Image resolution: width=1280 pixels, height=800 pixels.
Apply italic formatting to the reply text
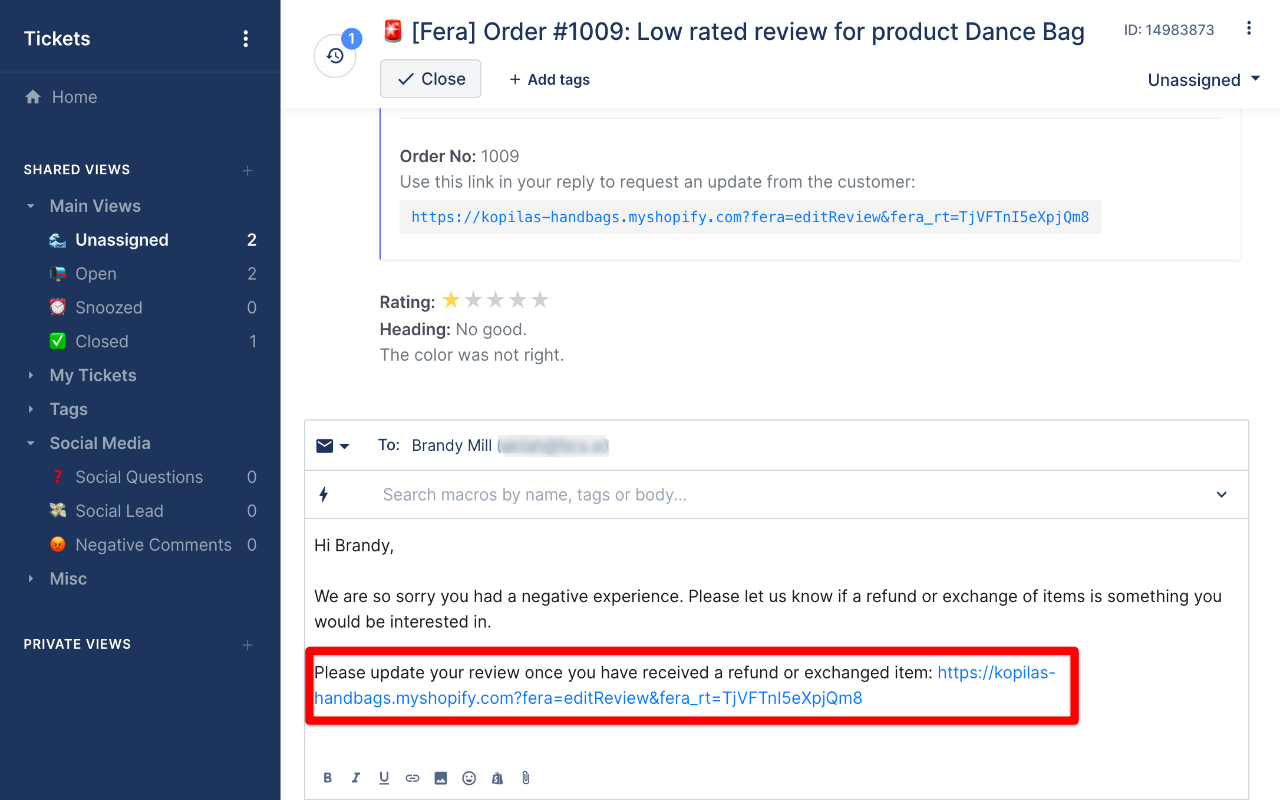coord(355,777)
